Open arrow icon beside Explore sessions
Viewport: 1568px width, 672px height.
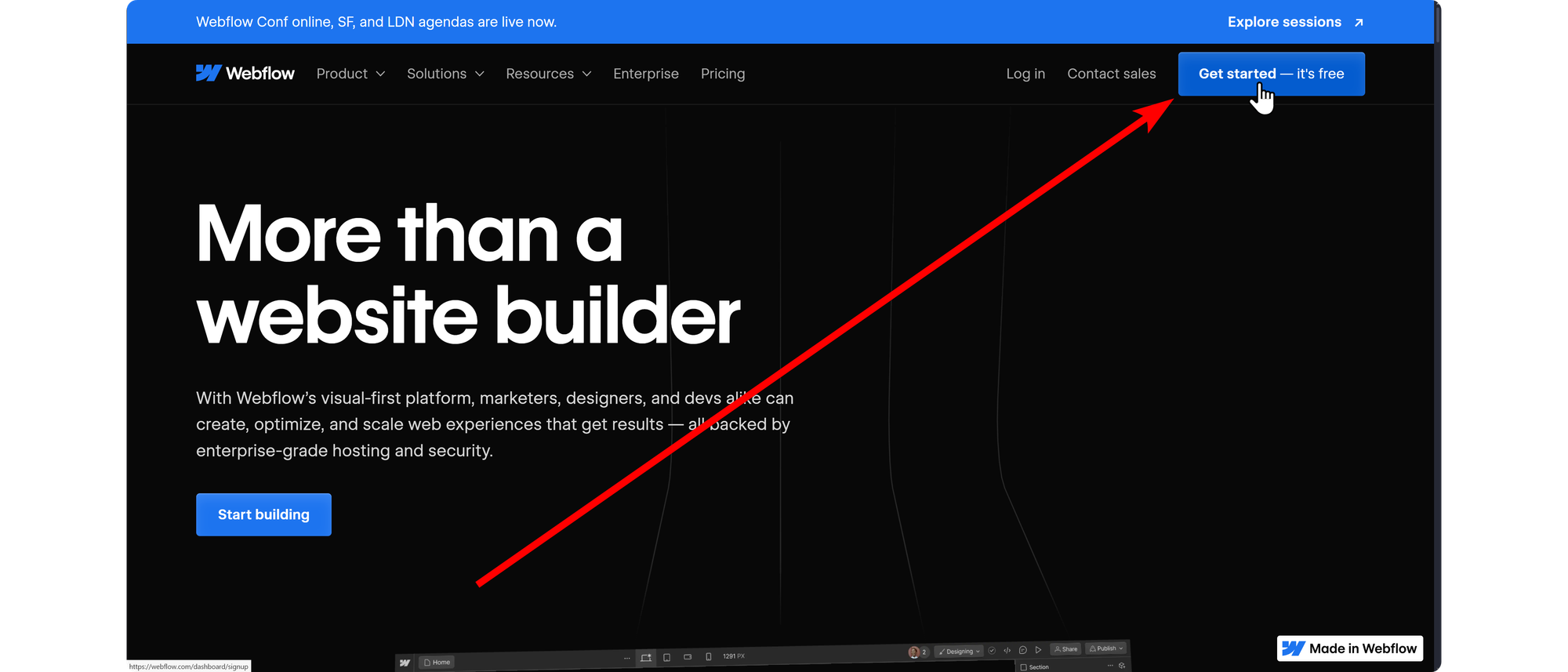pos(1359,23)
